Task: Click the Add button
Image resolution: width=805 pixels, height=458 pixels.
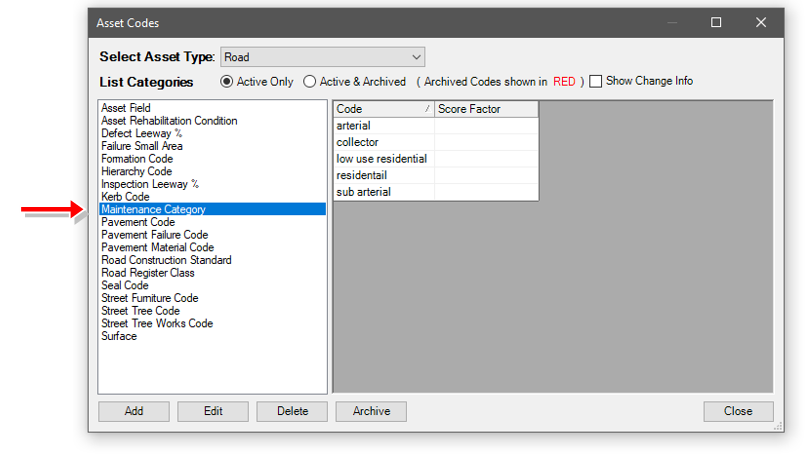Action: tap(133, 411)
